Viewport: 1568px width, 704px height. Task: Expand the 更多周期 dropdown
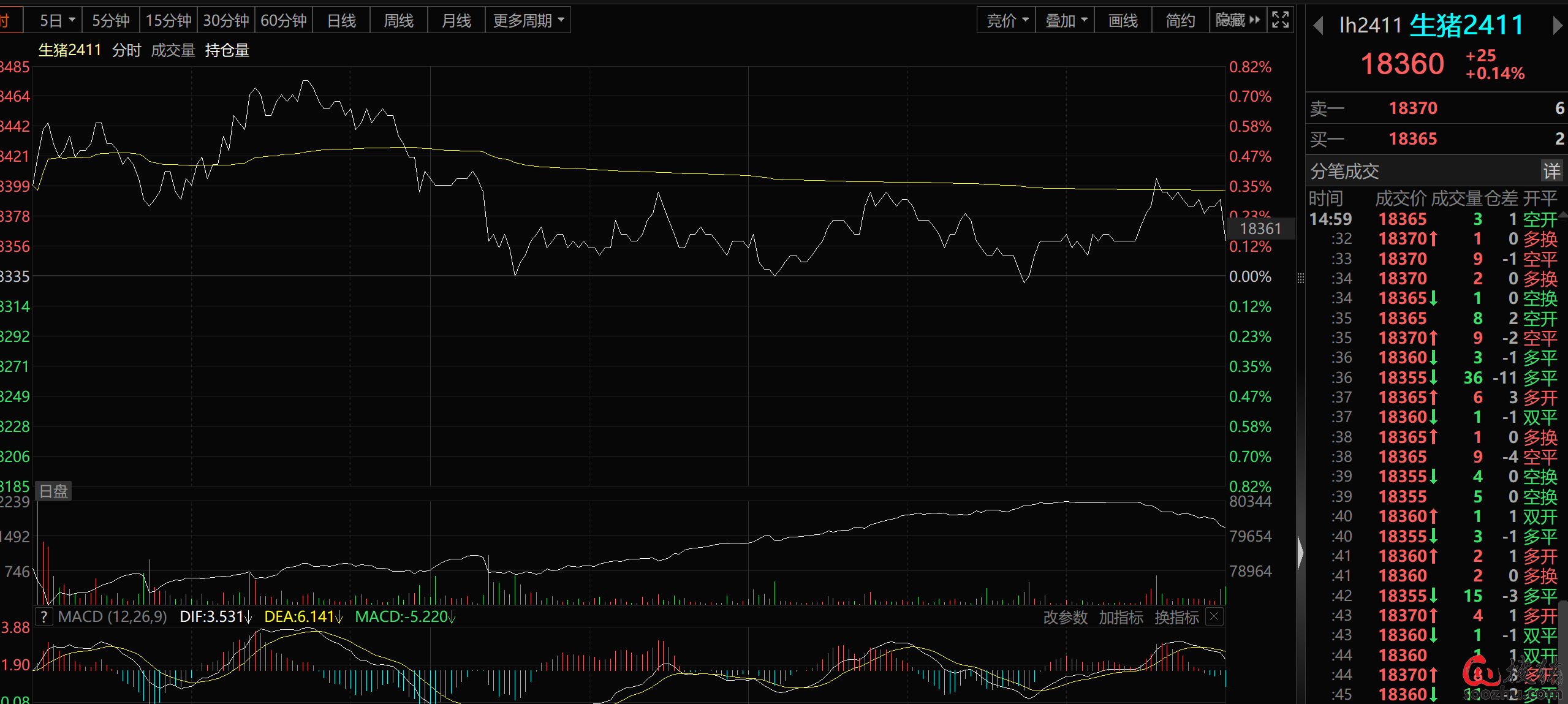[528, 21]
